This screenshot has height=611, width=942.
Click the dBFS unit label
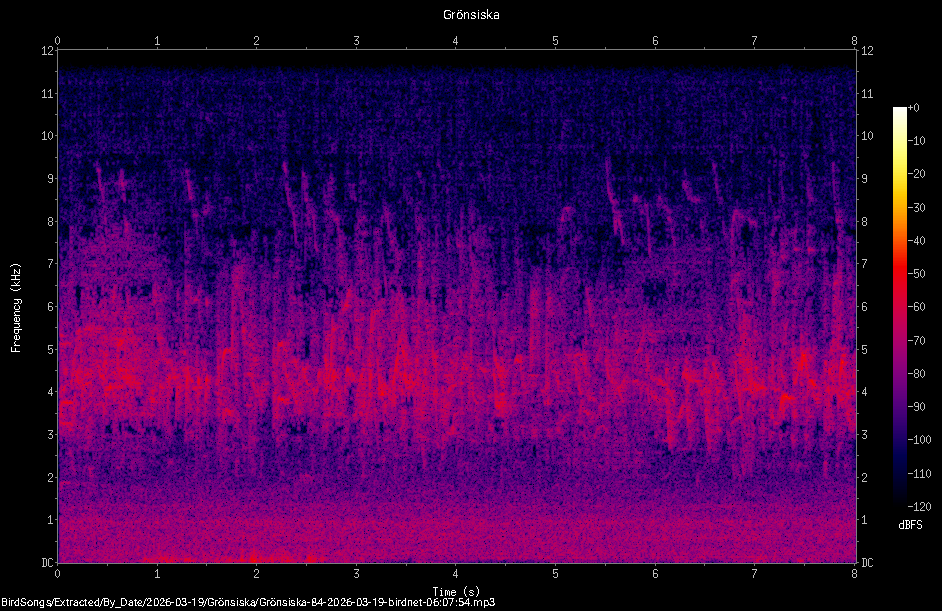[x=910, y=525]
